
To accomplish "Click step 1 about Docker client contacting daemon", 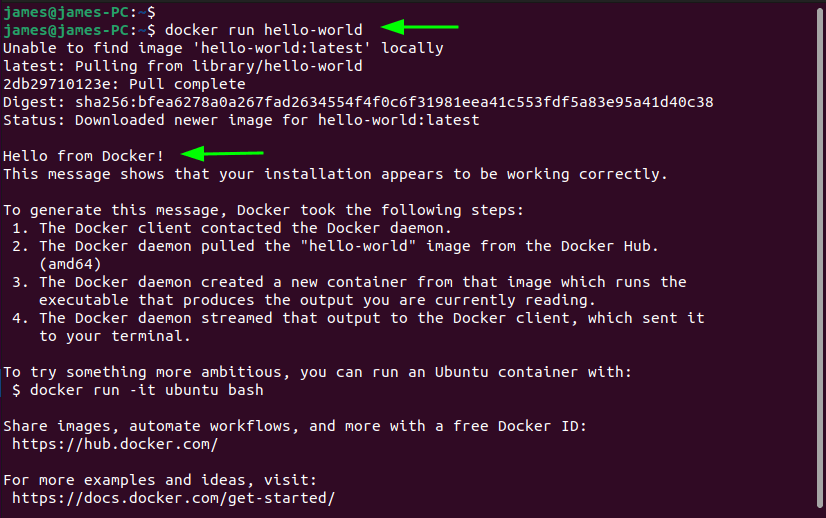I will 232,228.
